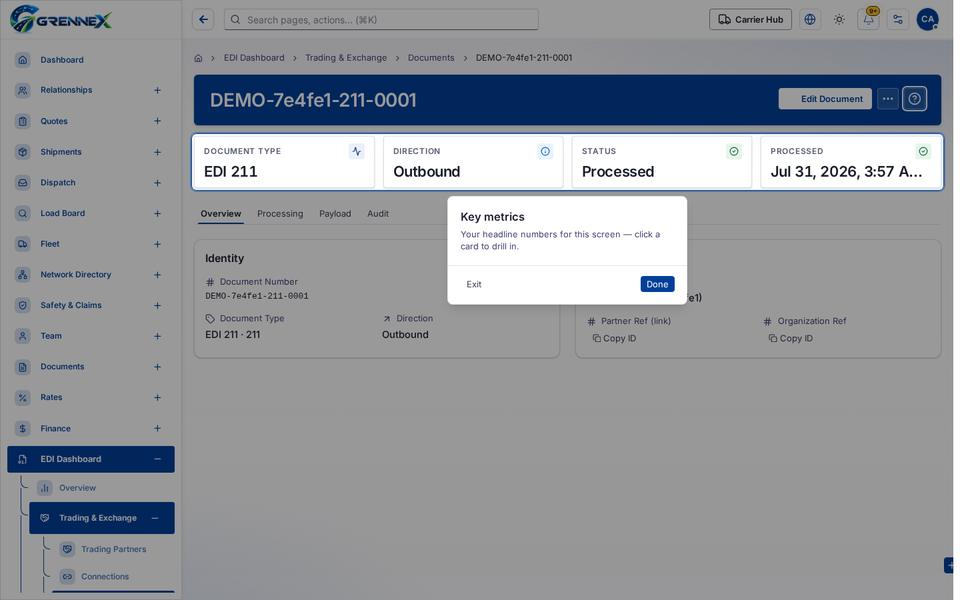Click the EDI Dashboard breadcrumb link
Screen dimensions: 960x600
tap(253, 58)
